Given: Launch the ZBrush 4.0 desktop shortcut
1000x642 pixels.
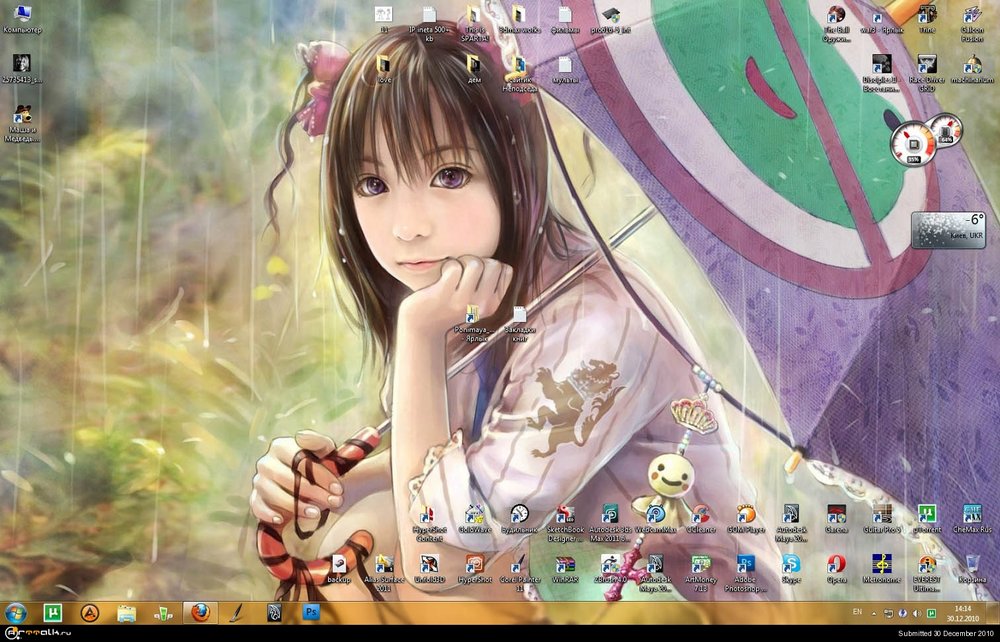Looking at the screenshot, I should [609, 565].
